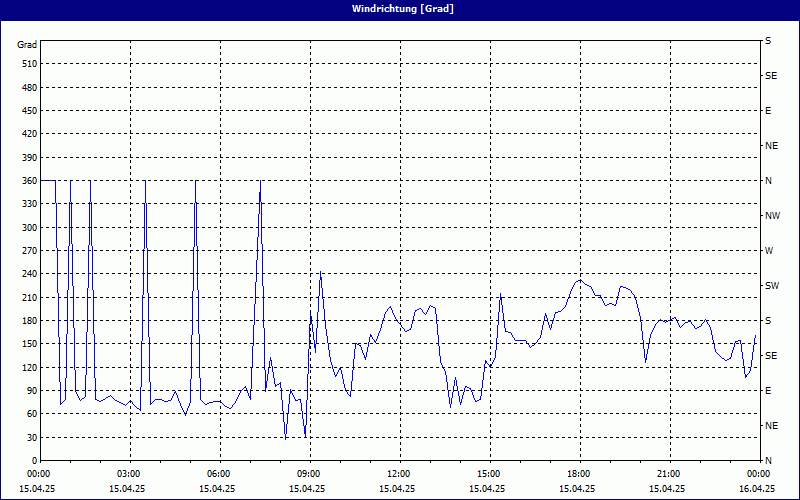Click the 90 degree axis tick label
This screenshot has height=500, width=800.
pyautogui.click(x=31, y=391)
